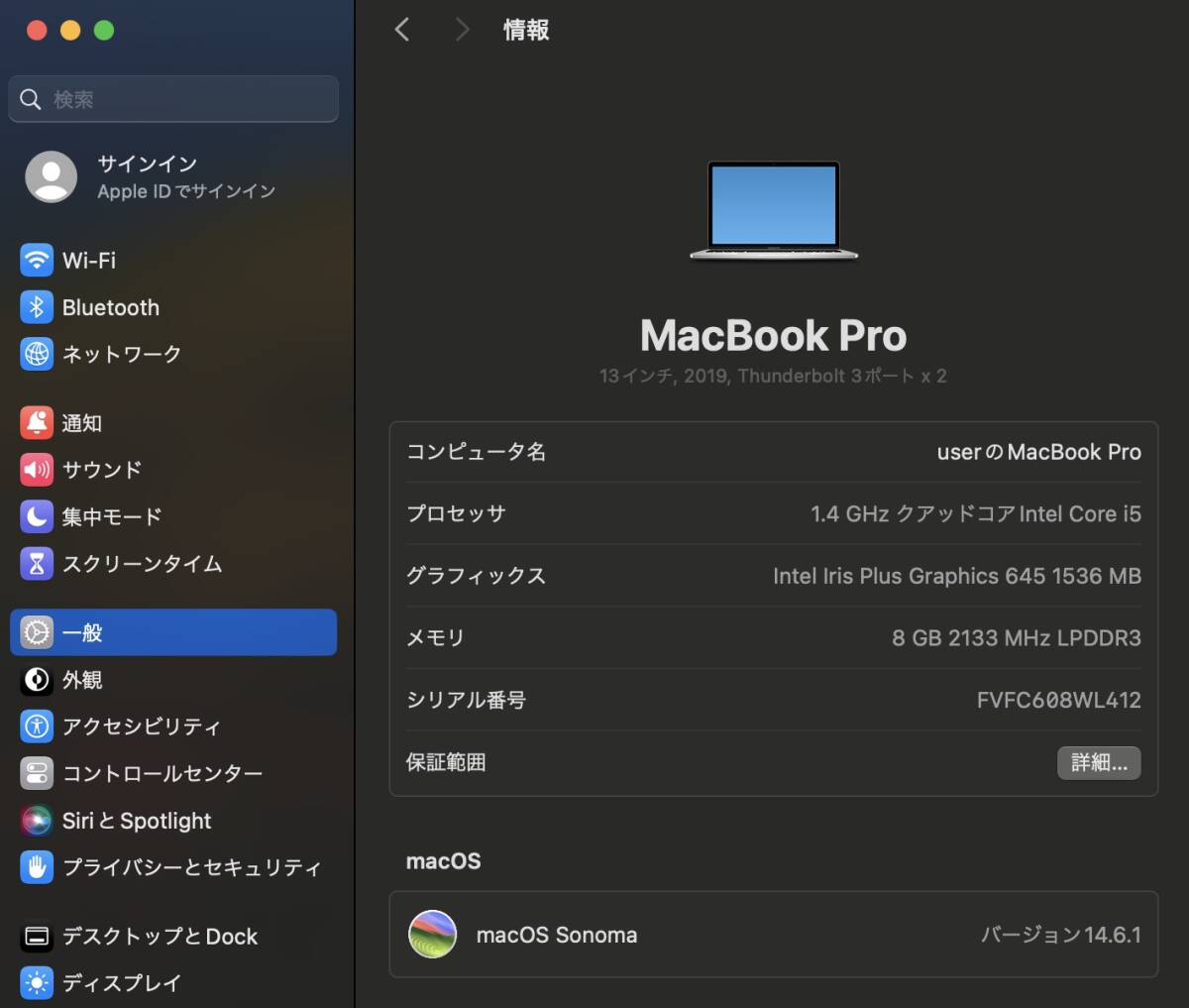
Task: Click the デスクトップと Dock icon
Action: 37,937
